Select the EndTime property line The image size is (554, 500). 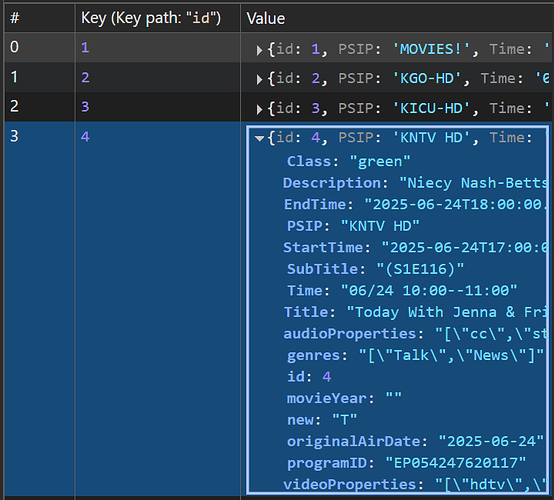coord(416,205)
